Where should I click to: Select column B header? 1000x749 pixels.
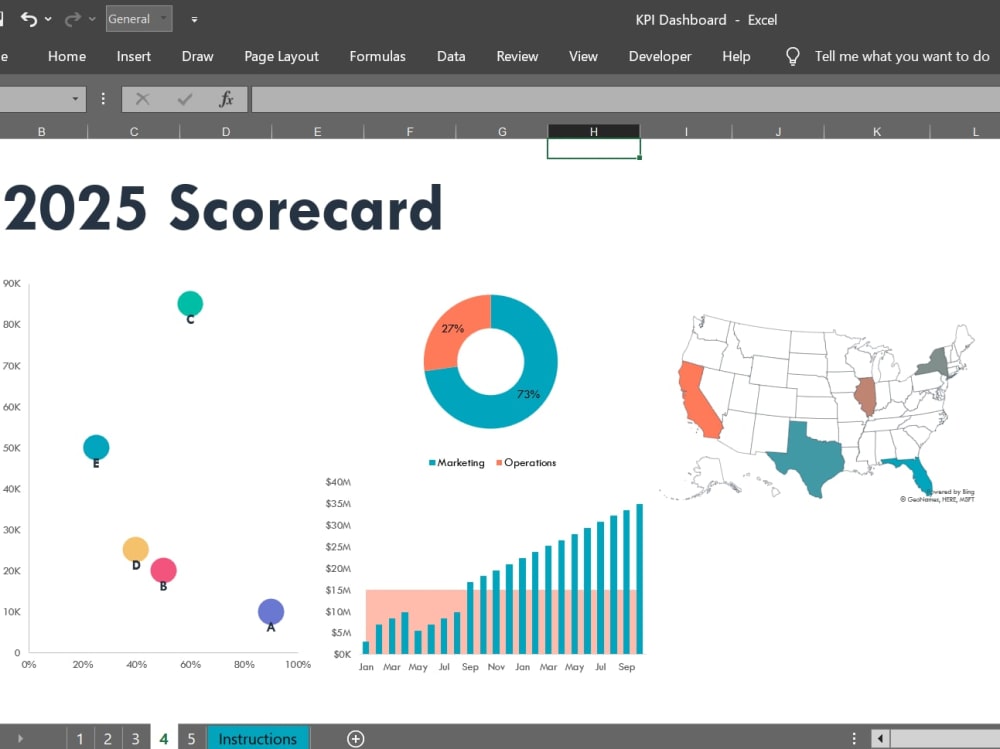coord(42,131)
